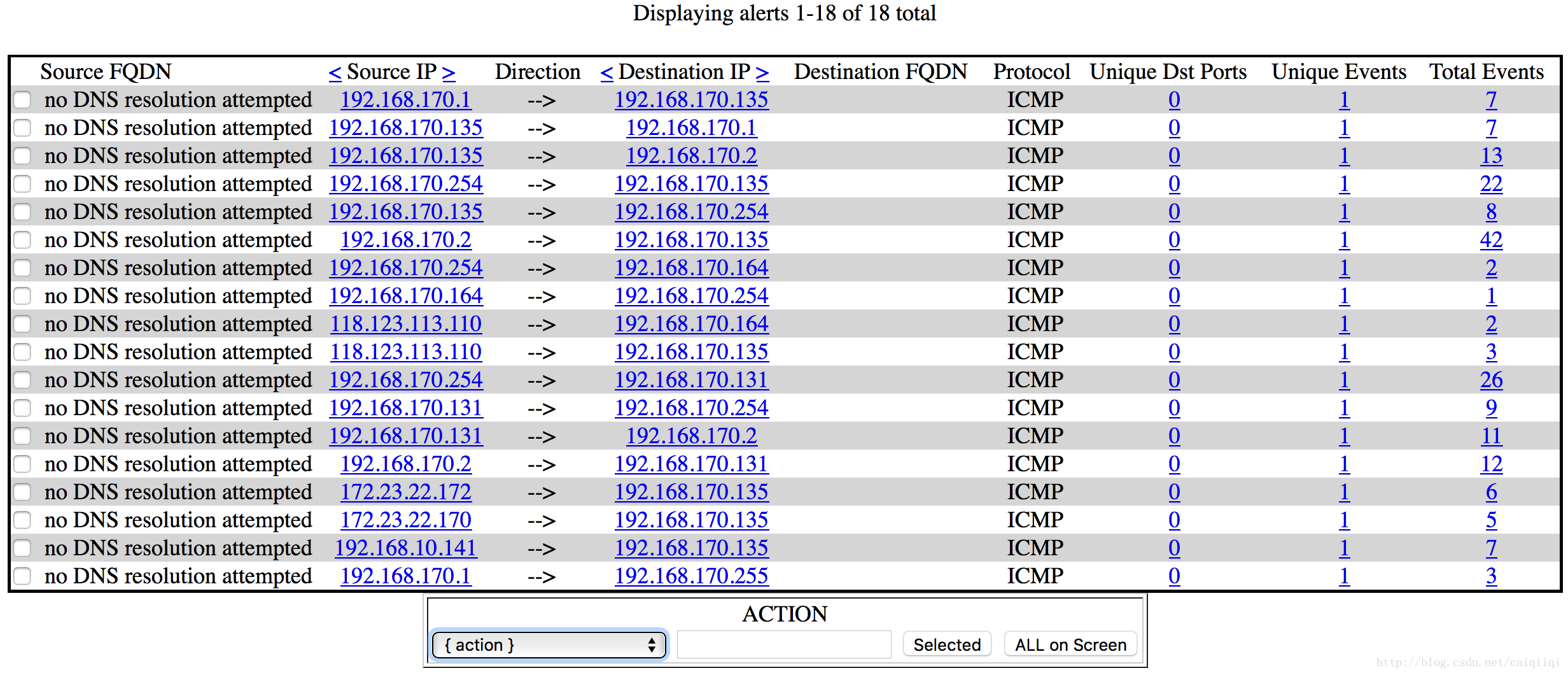Click the empty action text field
This screenshot has width=1568, height=675.
pyautogui.click(x=784, y=644)
